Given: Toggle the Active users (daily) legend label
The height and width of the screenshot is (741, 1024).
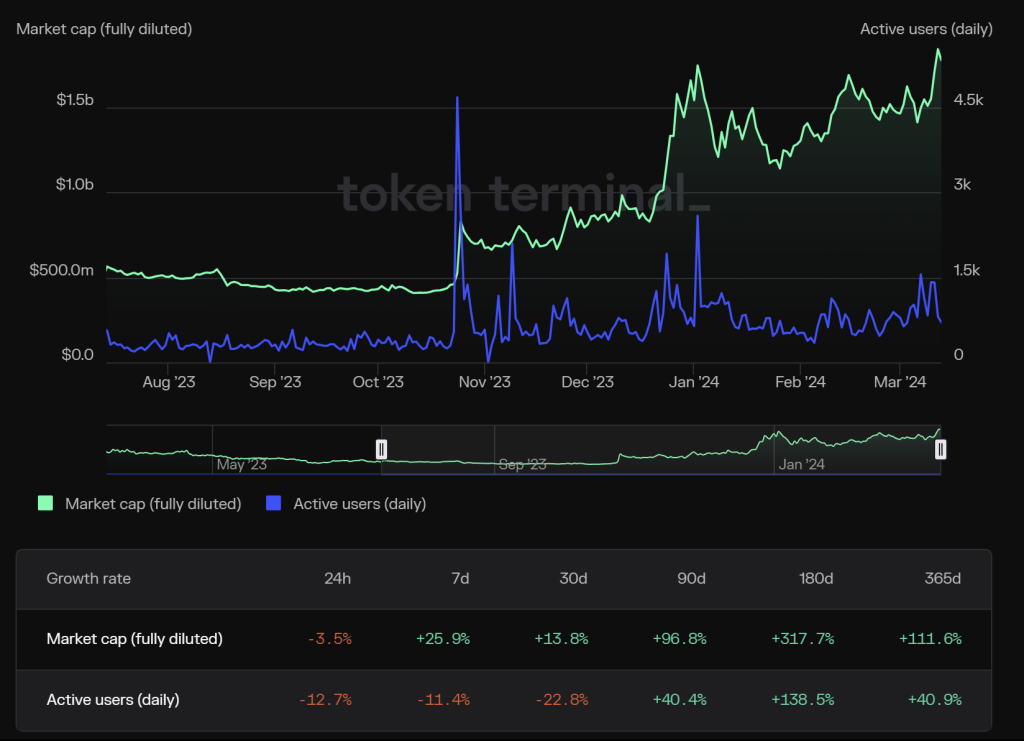Looking at the screenshot, I should 359,504.
